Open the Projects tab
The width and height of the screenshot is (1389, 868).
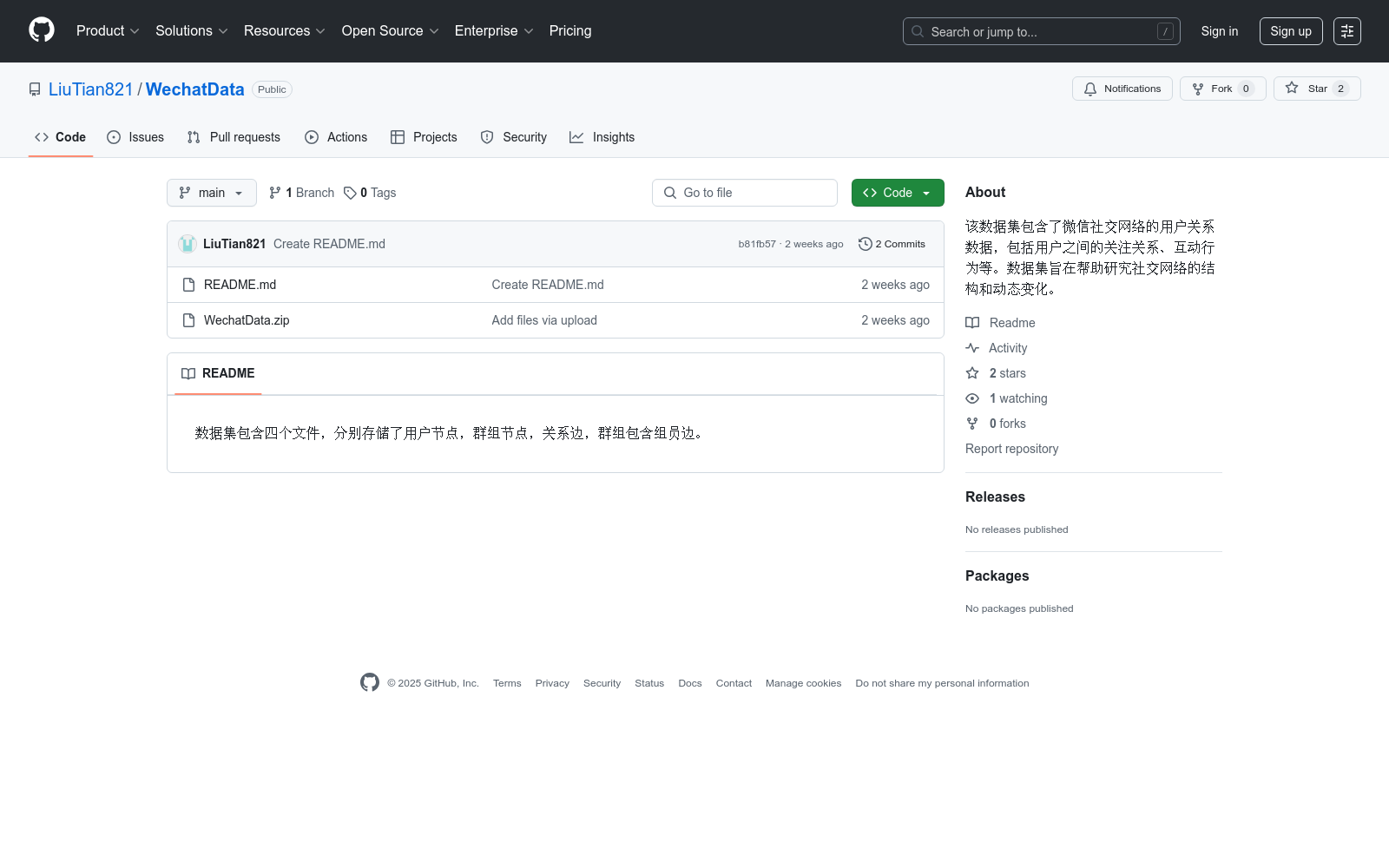(424, 137)
